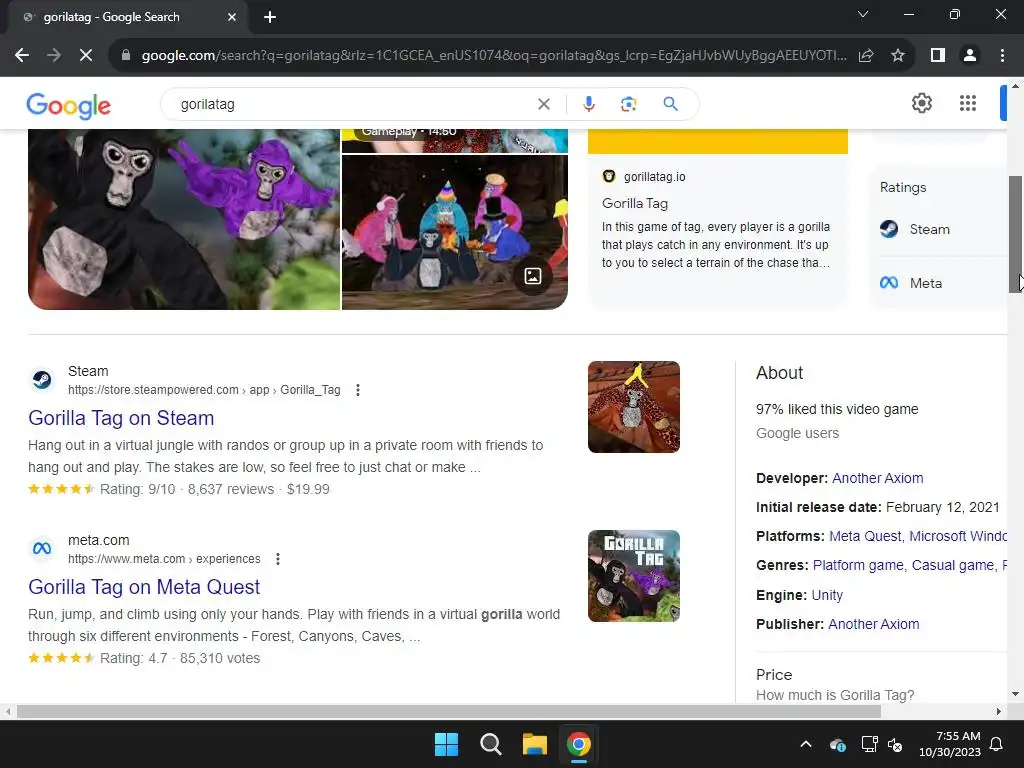Click the magnifier search button

click(670, 104)
